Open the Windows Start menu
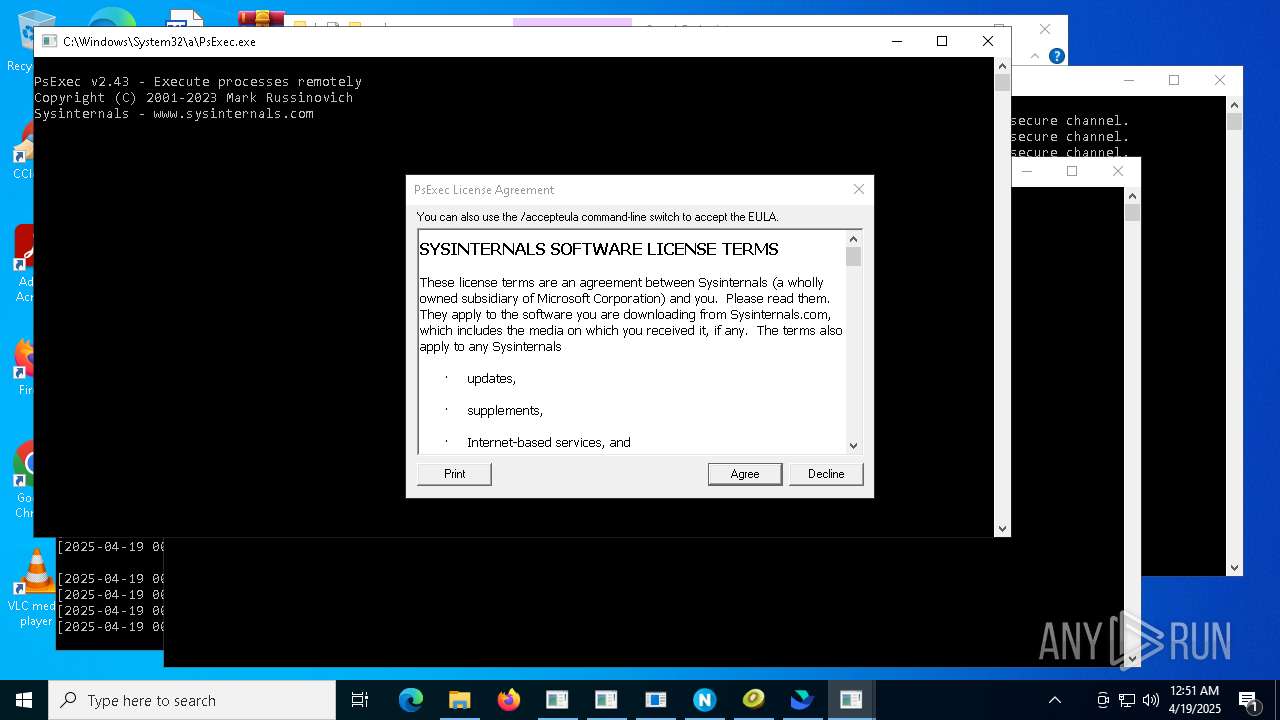This screenshot has height=720, width=1280. (x=24, y=700)
